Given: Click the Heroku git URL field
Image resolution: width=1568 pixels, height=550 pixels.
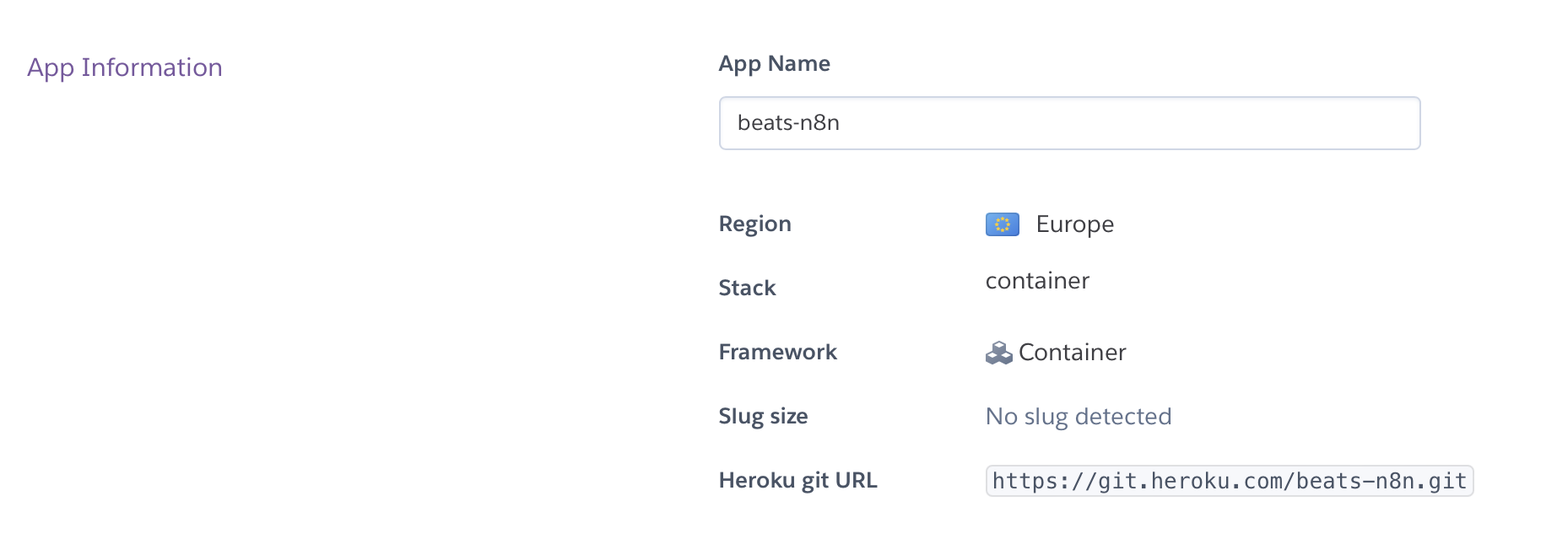Looking at the screenshot, I should pyautogui.click(x=1229, y=481).
